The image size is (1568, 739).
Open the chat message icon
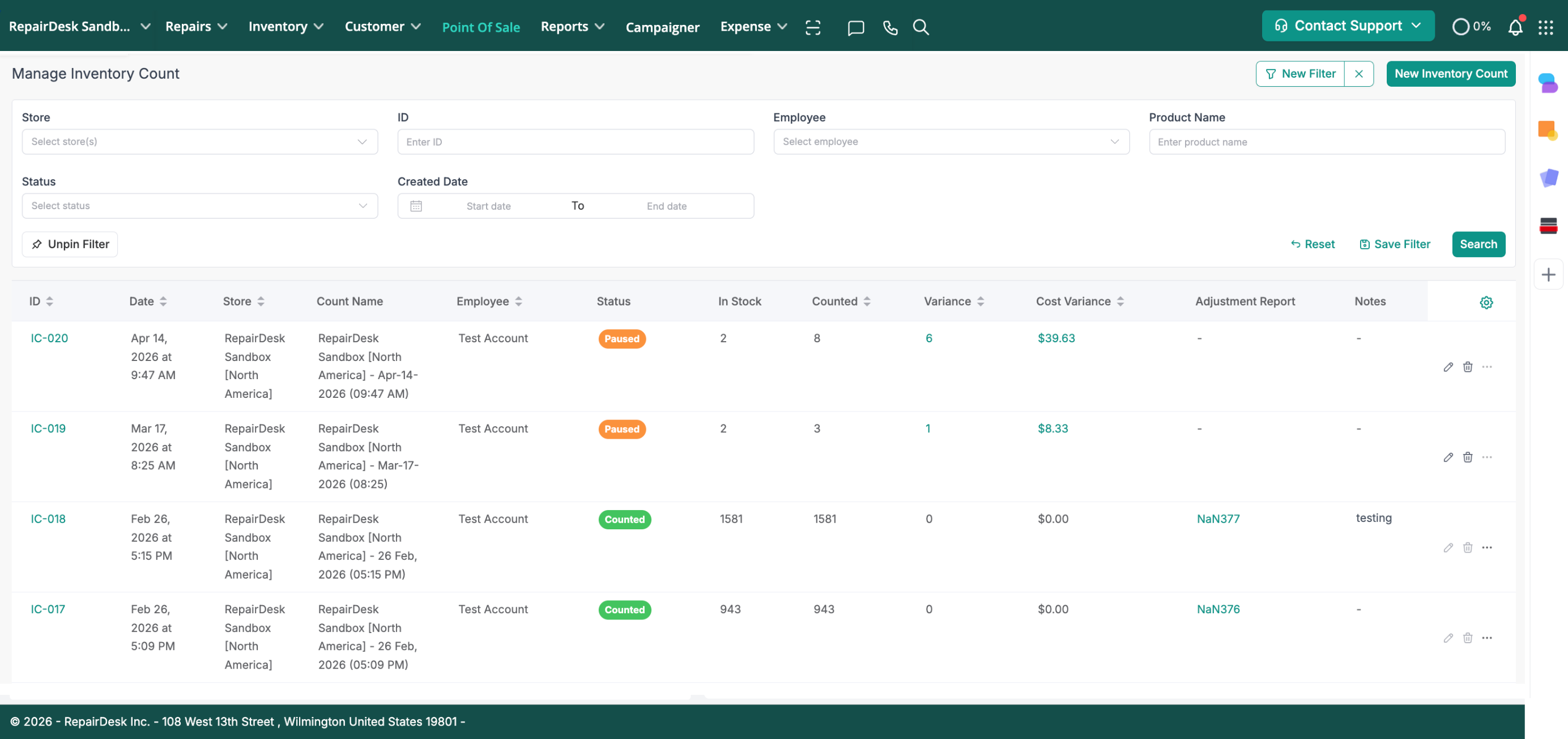pyautogui.click(x=855, y=27)
